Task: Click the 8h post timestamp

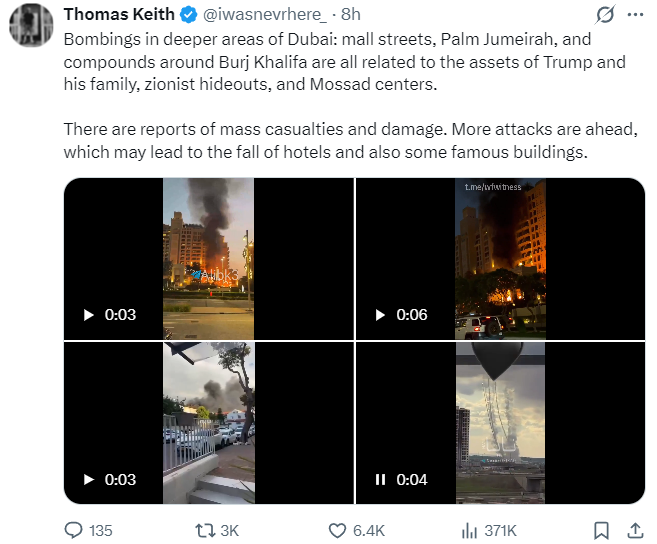Action: pos(351,15)
